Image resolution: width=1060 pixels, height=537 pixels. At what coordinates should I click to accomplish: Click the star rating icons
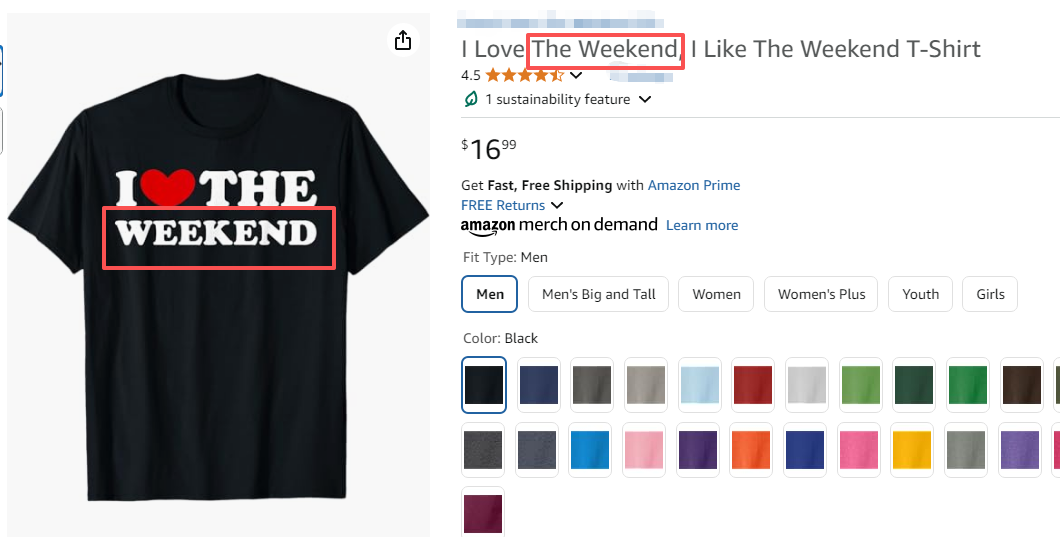(525, 75)
